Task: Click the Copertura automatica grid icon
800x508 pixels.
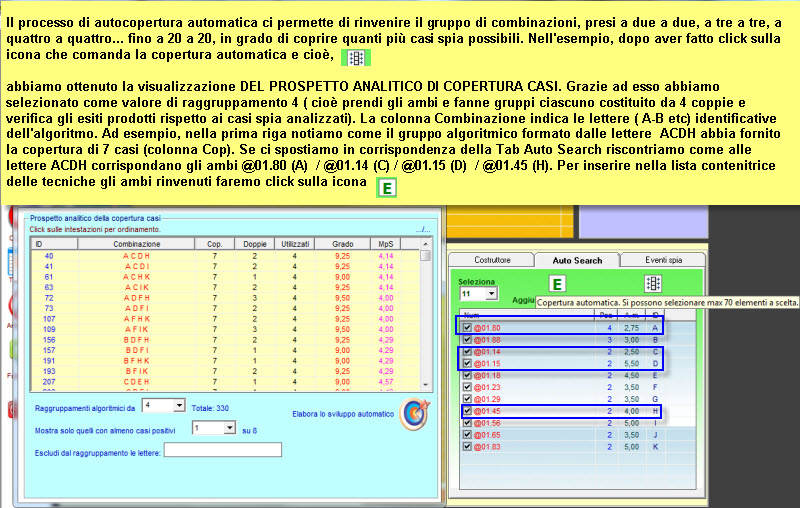Action: pyautogui.click(x=653, y=284)
